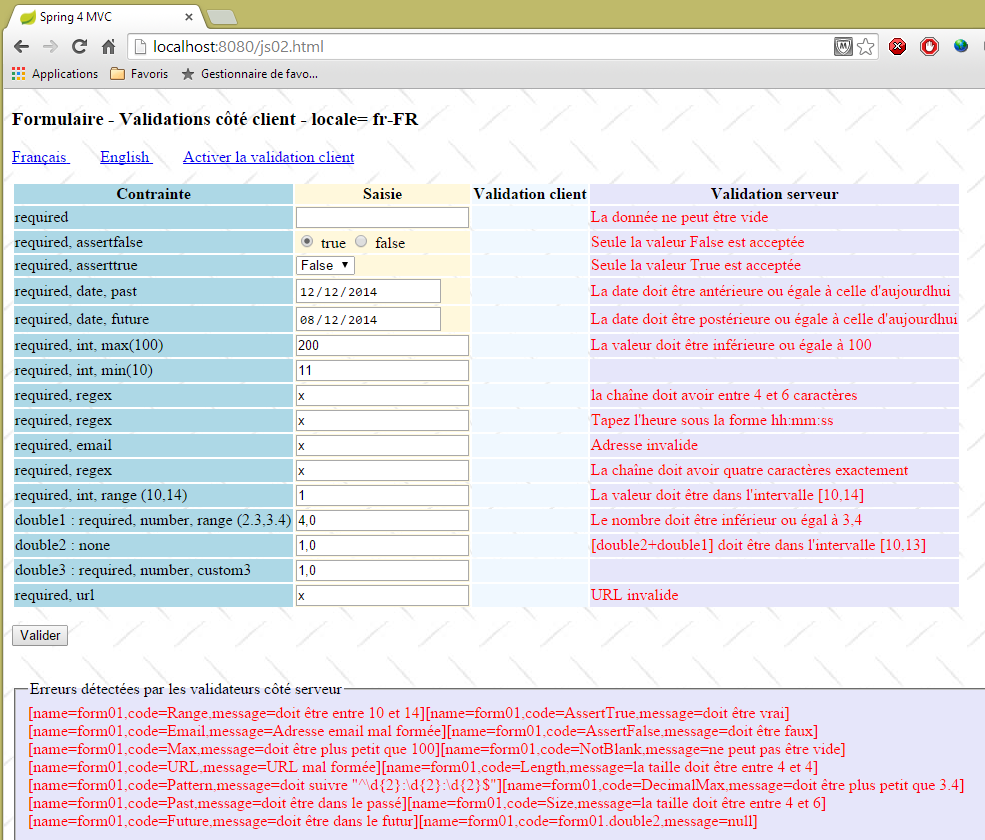Viewport: 985px width, 840px height.
Task: Click the browser forward arrow
Action: point(50,47)
